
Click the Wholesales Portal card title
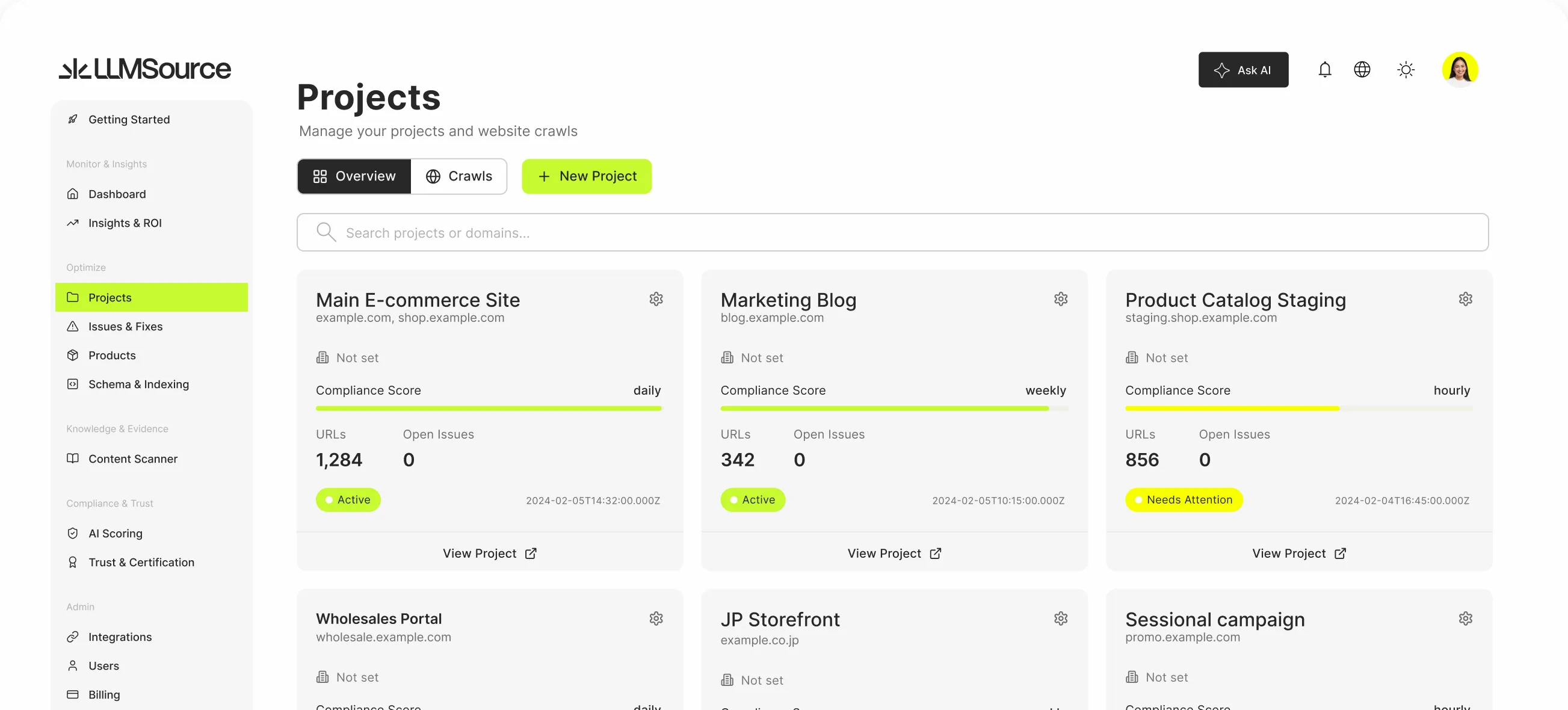click(378, 619)
